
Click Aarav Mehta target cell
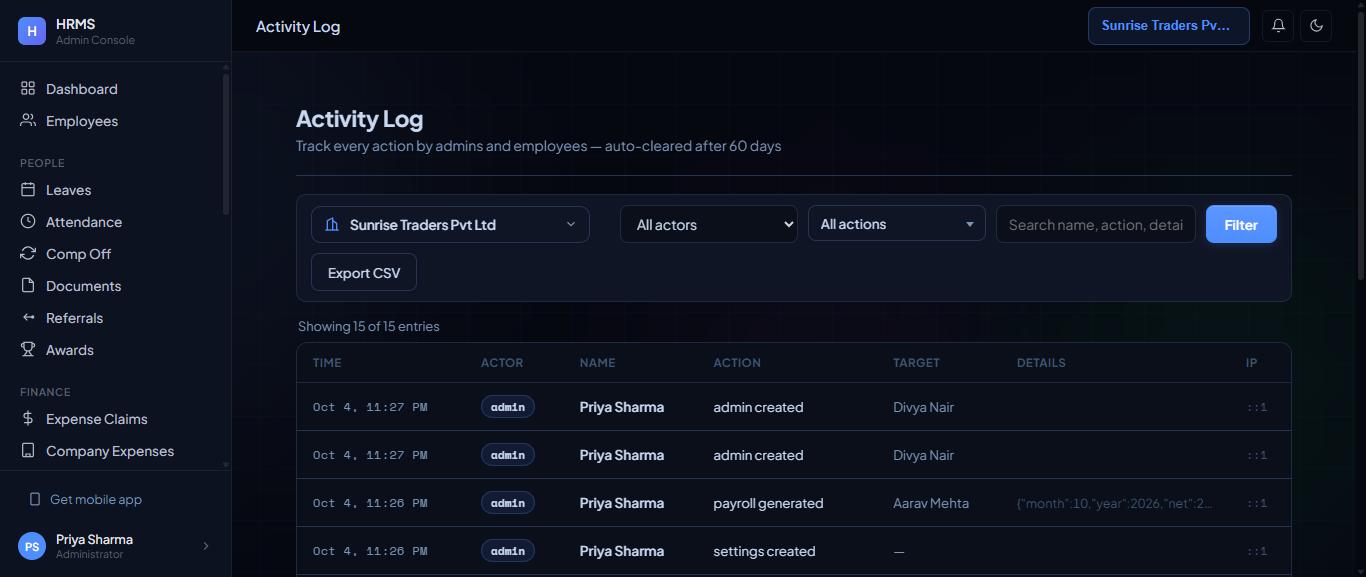click(931, 503)
